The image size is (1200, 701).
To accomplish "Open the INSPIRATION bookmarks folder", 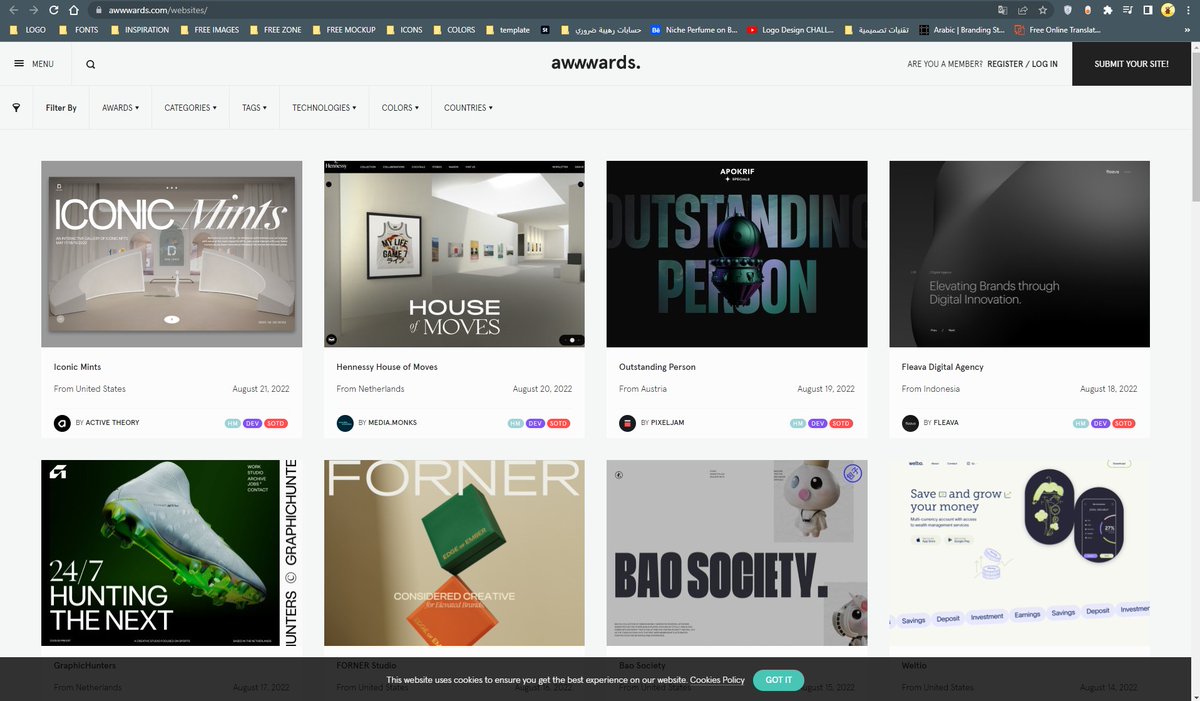I will click(139, 30).
